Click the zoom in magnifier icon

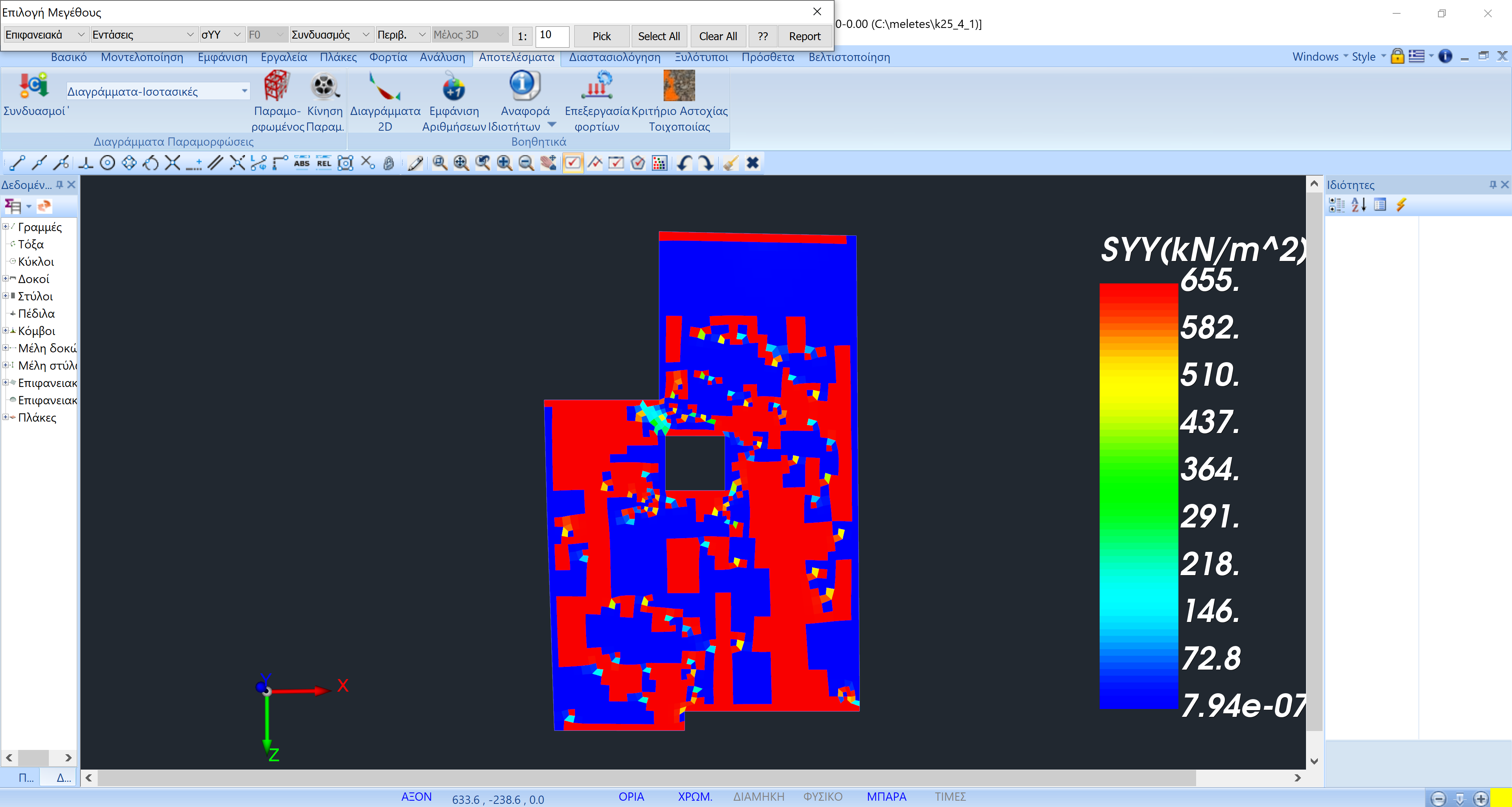pos(504,163)
